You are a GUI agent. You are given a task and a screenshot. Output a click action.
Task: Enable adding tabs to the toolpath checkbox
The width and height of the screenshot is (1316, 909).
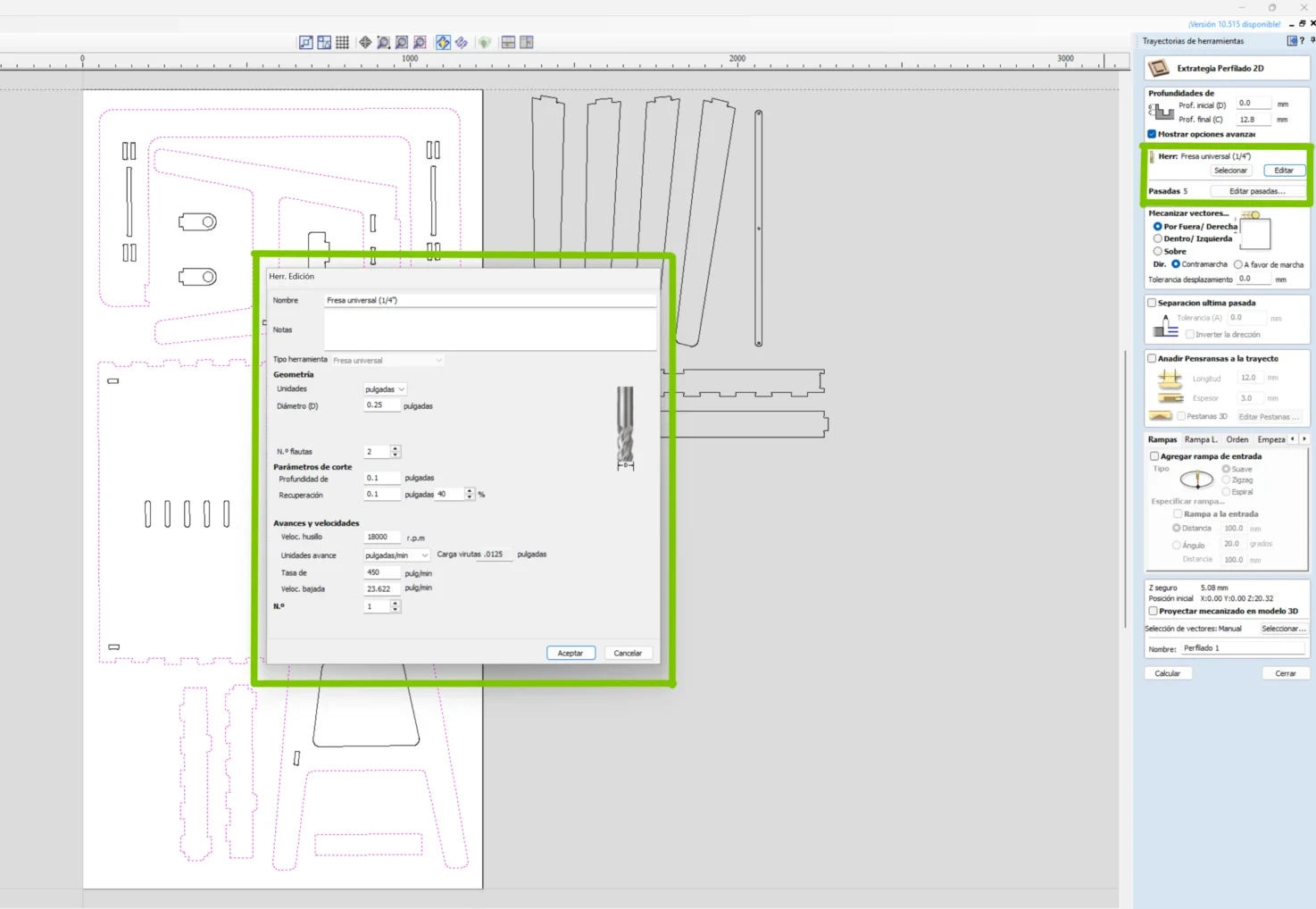click(1152, 358)
